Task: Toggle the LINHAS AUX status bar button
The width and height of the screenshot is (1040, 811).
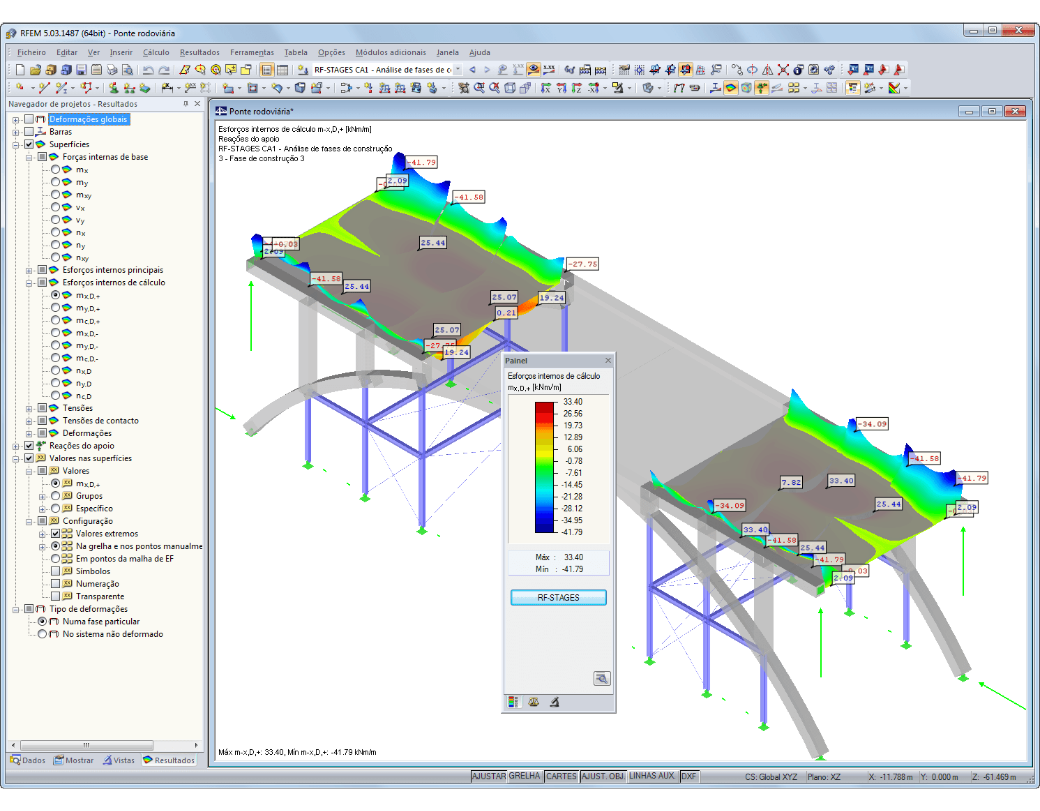Action: 651,776
